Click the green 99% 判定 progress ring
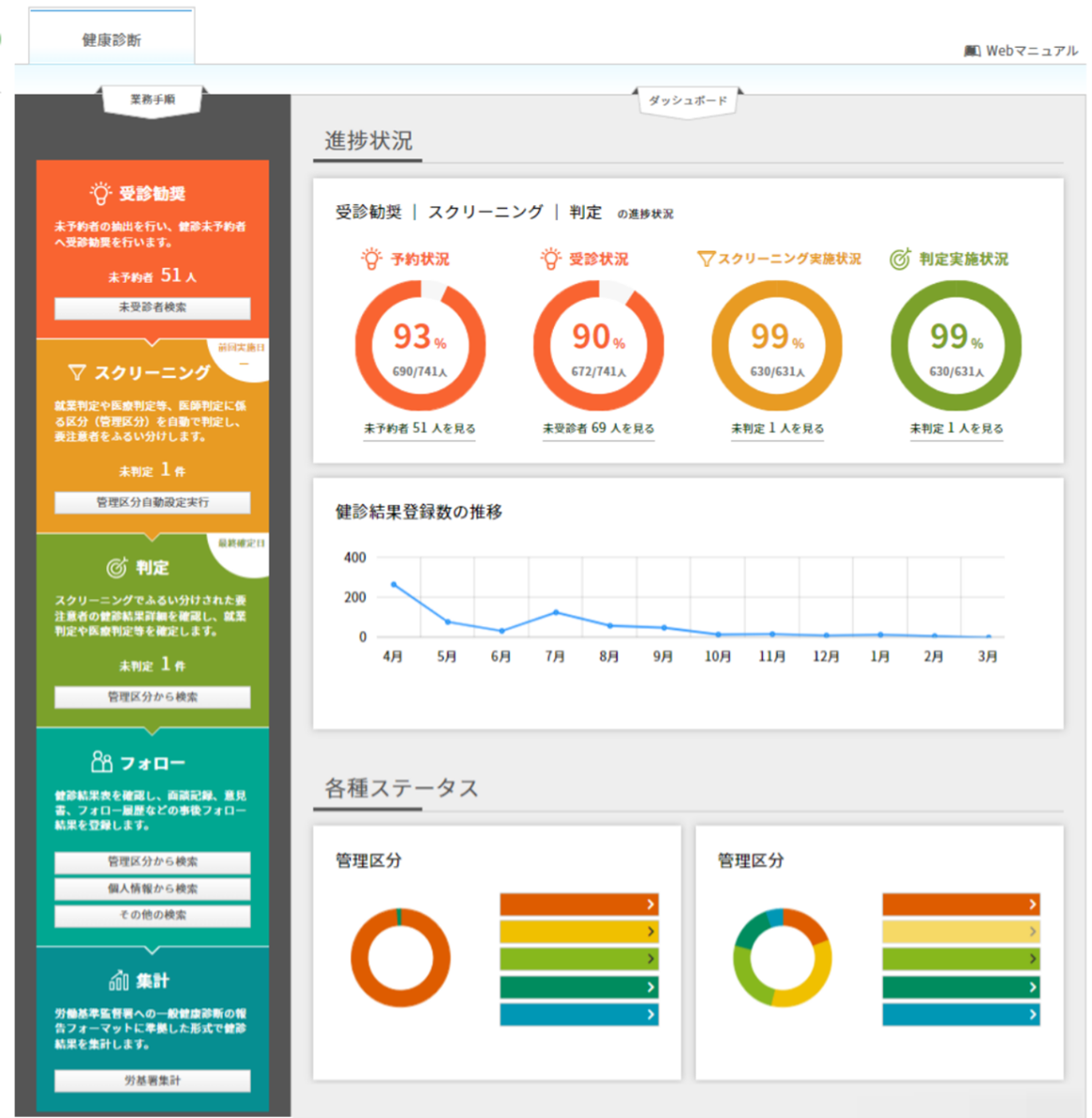Image resolution: width=1092 pixels, height=1118 pixels. pyautogui.click(x=956, y=346)
